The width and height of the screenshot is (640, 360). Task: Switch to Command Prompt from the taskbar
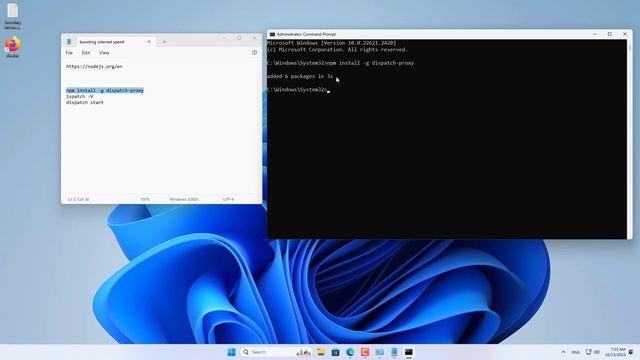(409, 352)
